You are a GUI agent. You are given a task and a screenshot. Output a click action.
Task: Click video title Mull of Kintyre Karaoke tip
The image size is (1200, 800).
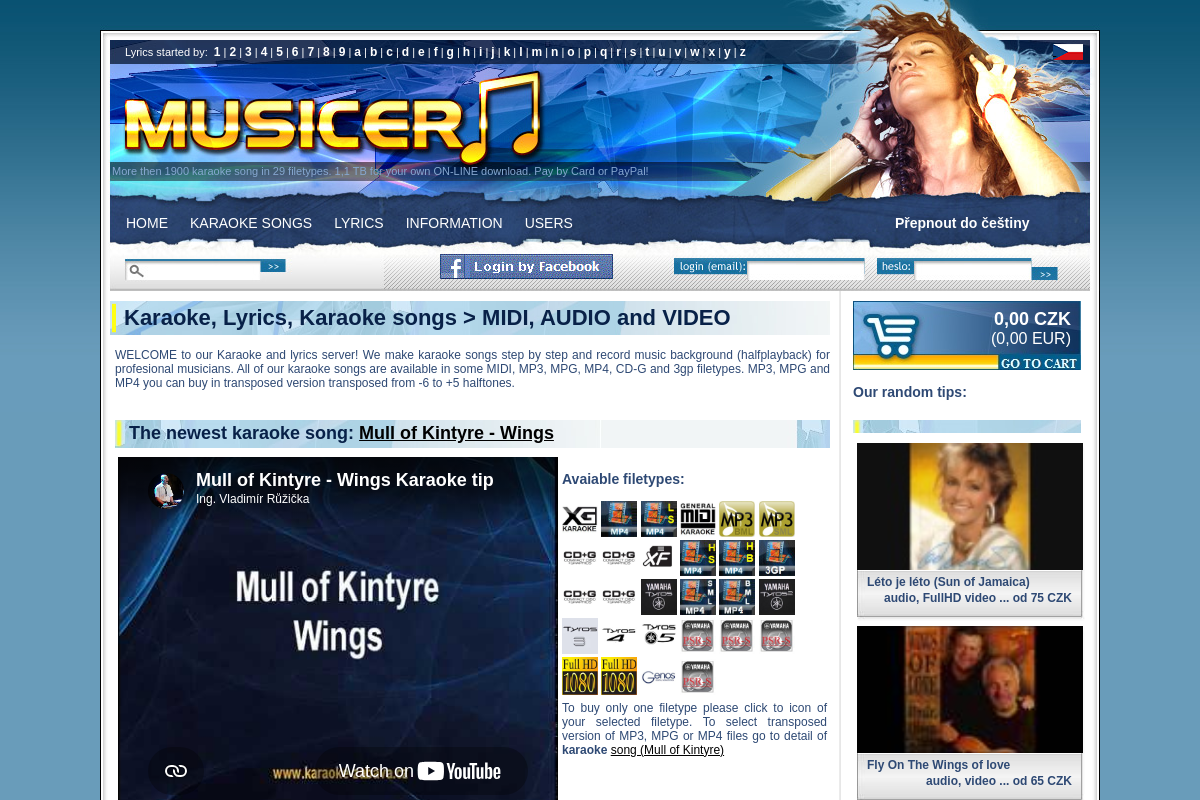[x=345, y=480]
